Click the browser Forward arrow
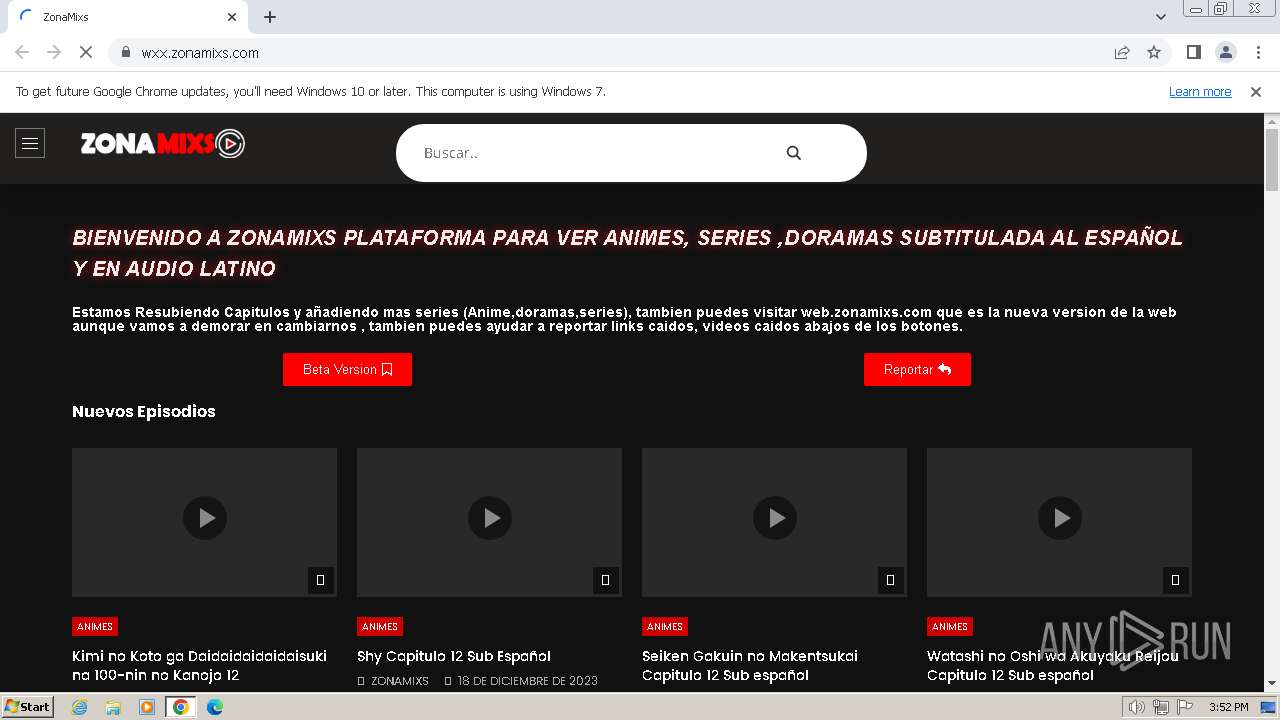The width and height of the screenshot is (1280, 720). click(x=54, y=52)
